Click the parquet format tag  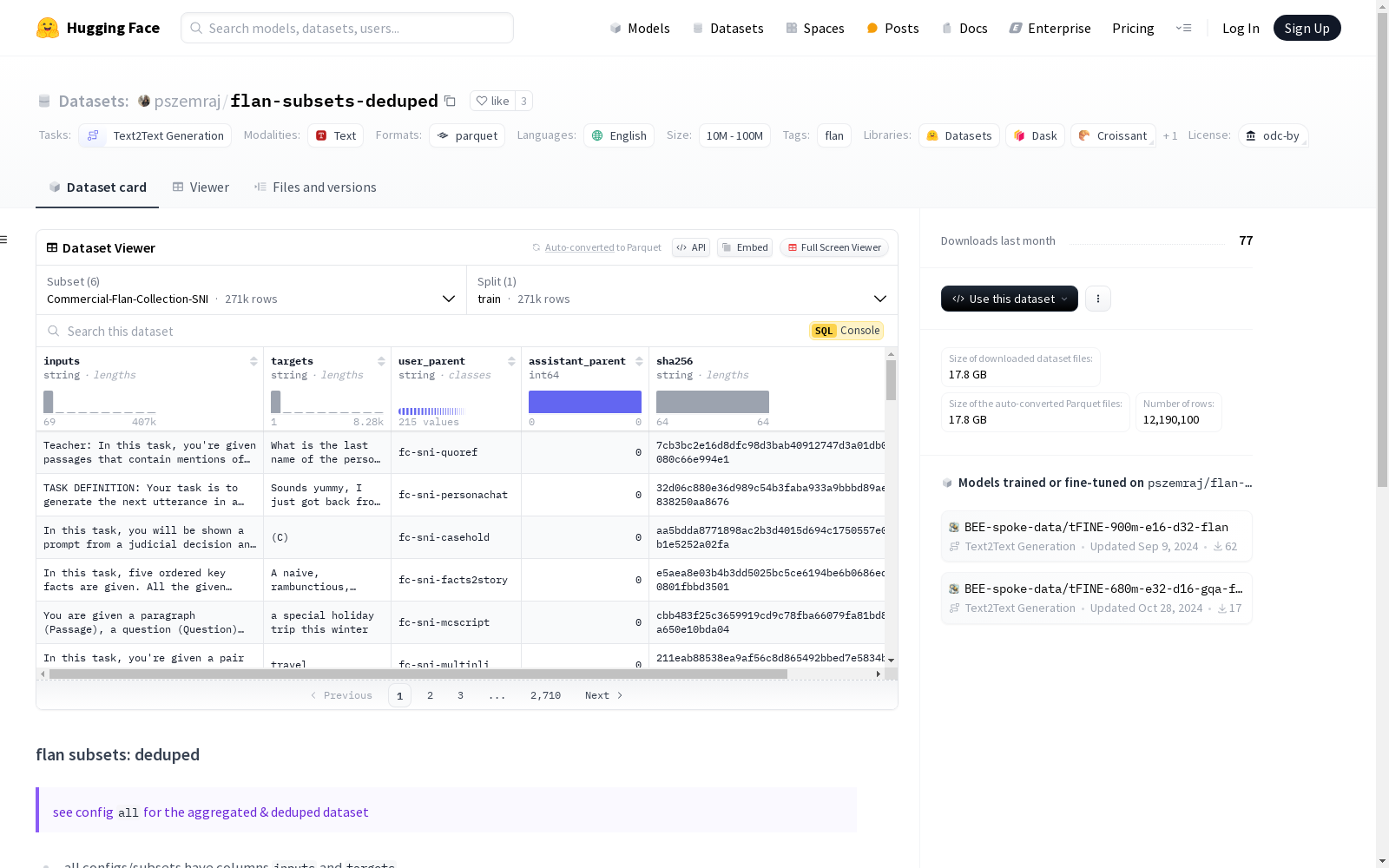467,135
